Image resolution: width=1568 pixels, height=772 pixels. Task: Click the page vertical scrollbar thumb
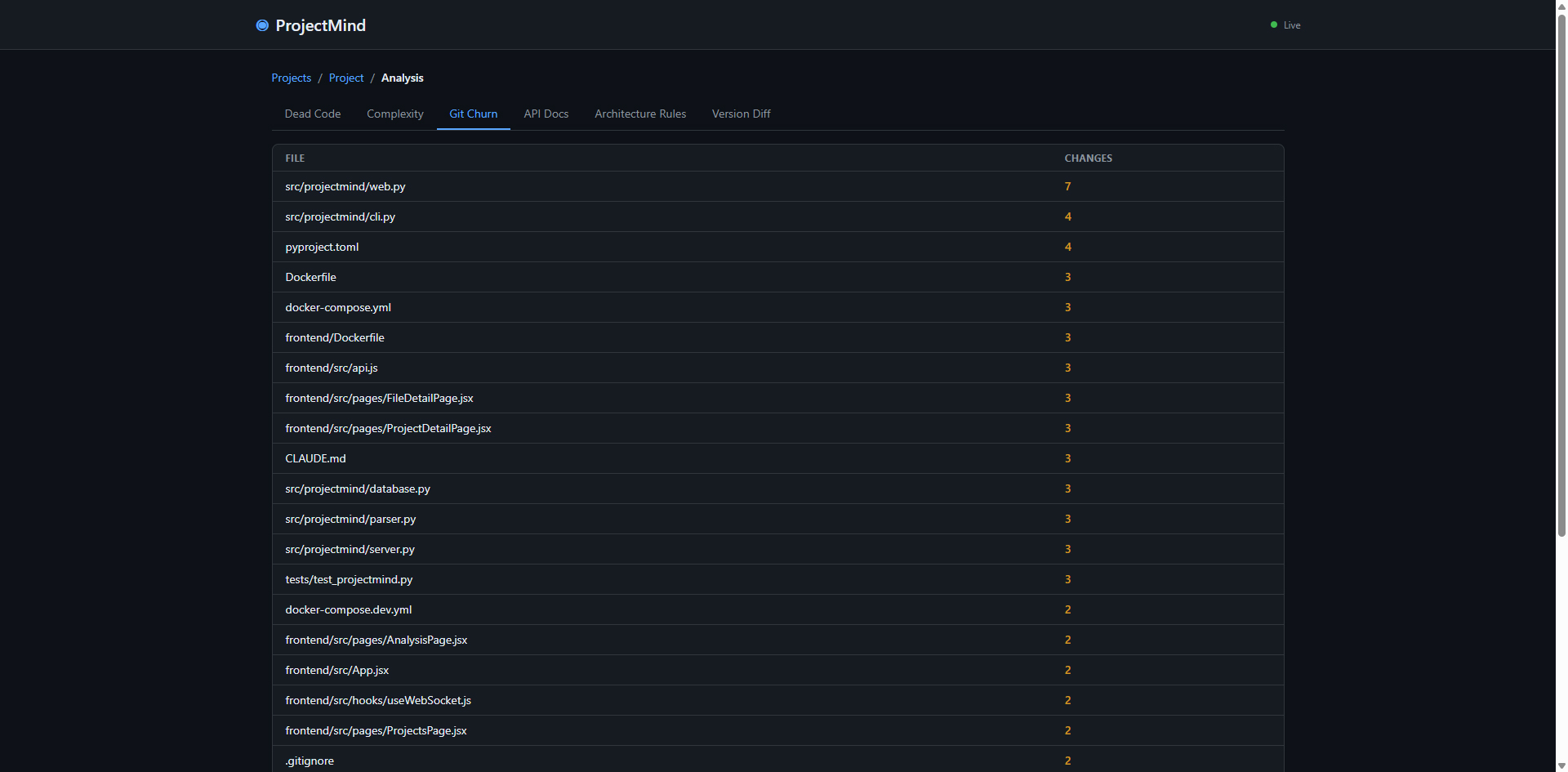coord(1561,270)
